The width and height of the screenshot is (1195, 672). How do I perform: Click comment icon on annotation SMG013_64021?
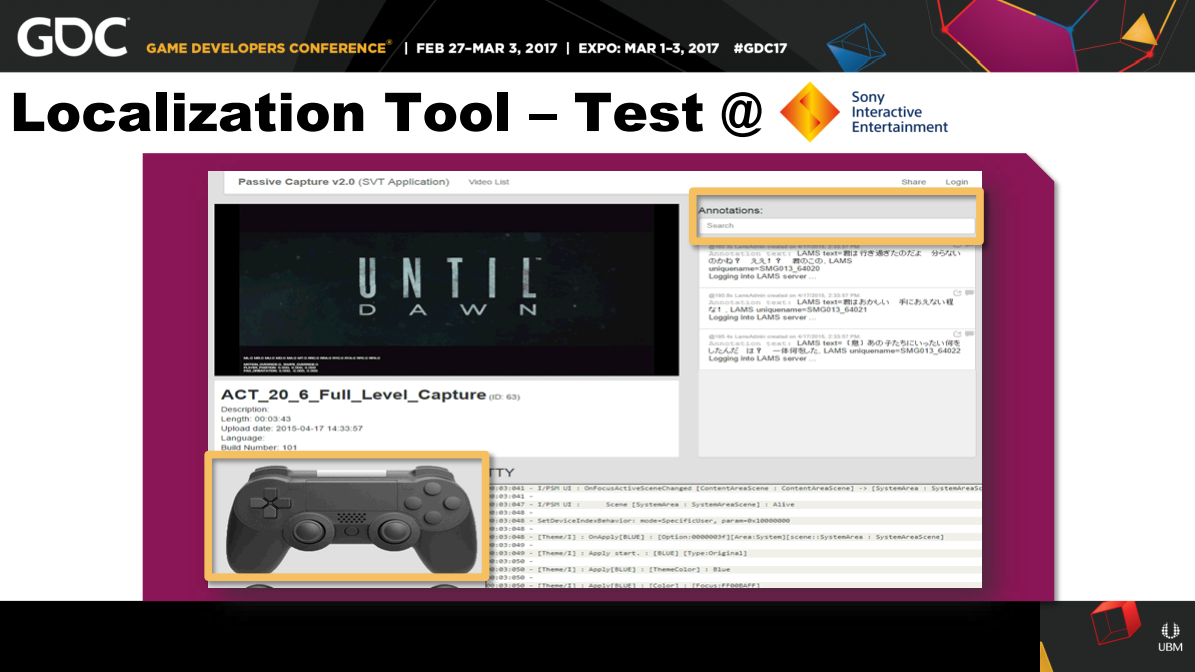click(969, 293)
